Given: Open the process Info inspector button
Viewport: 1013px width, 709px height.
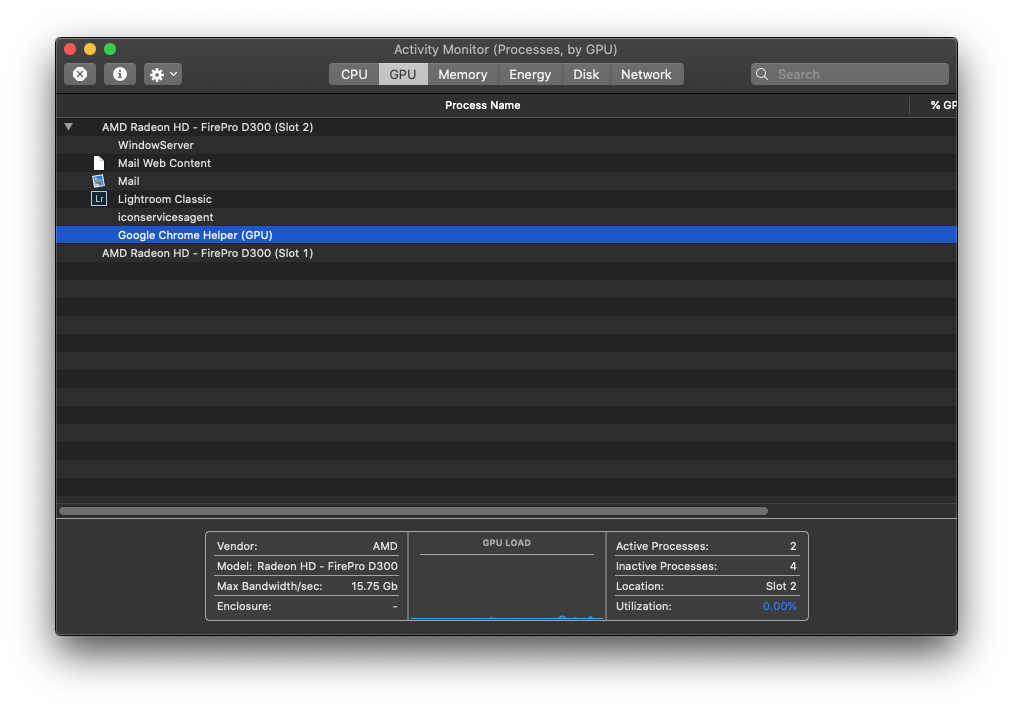Looking at the screenshot, I should [x=120, y=74].
